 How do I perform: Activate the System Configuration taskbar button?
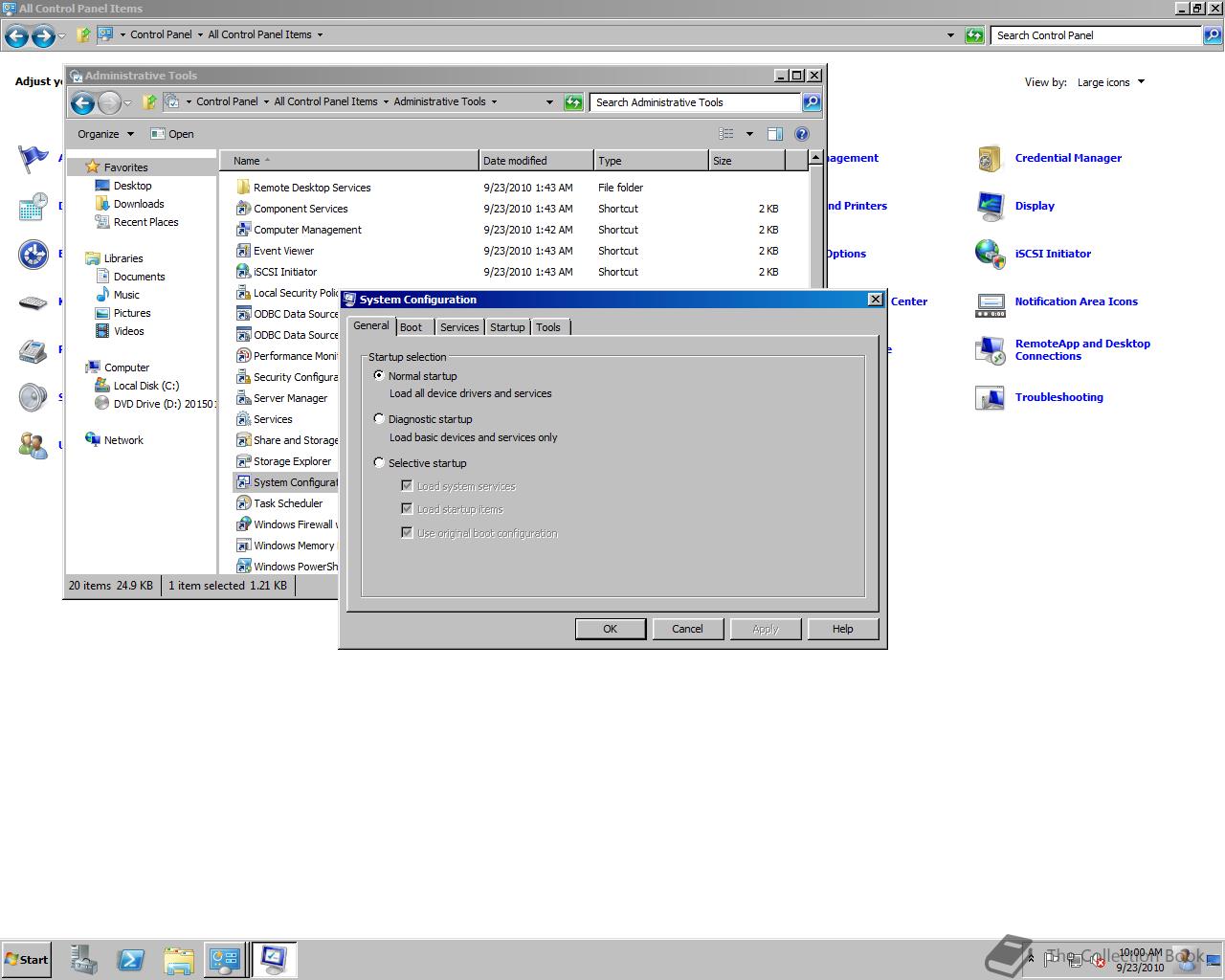pyautogui.click(x=274, y=959)
